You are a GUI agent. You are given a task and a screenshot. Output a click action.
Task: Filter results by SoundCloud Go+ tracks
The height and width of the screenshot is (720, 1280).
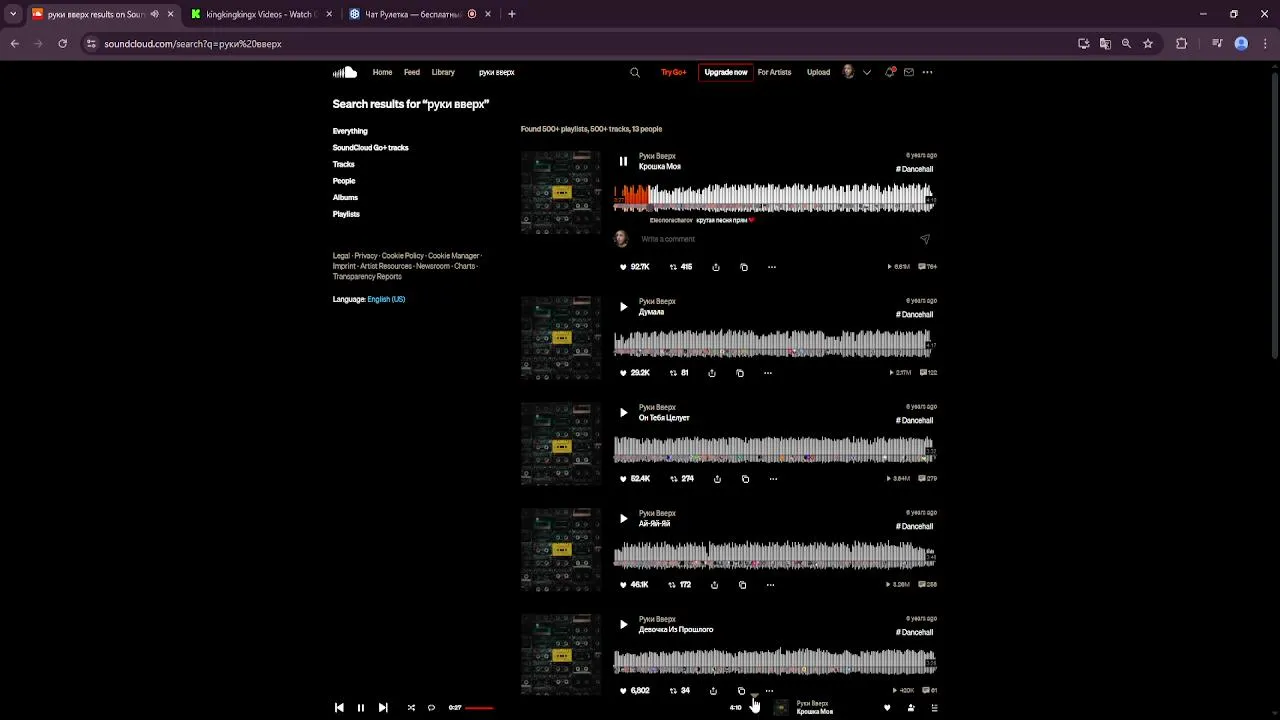[371, 148]
